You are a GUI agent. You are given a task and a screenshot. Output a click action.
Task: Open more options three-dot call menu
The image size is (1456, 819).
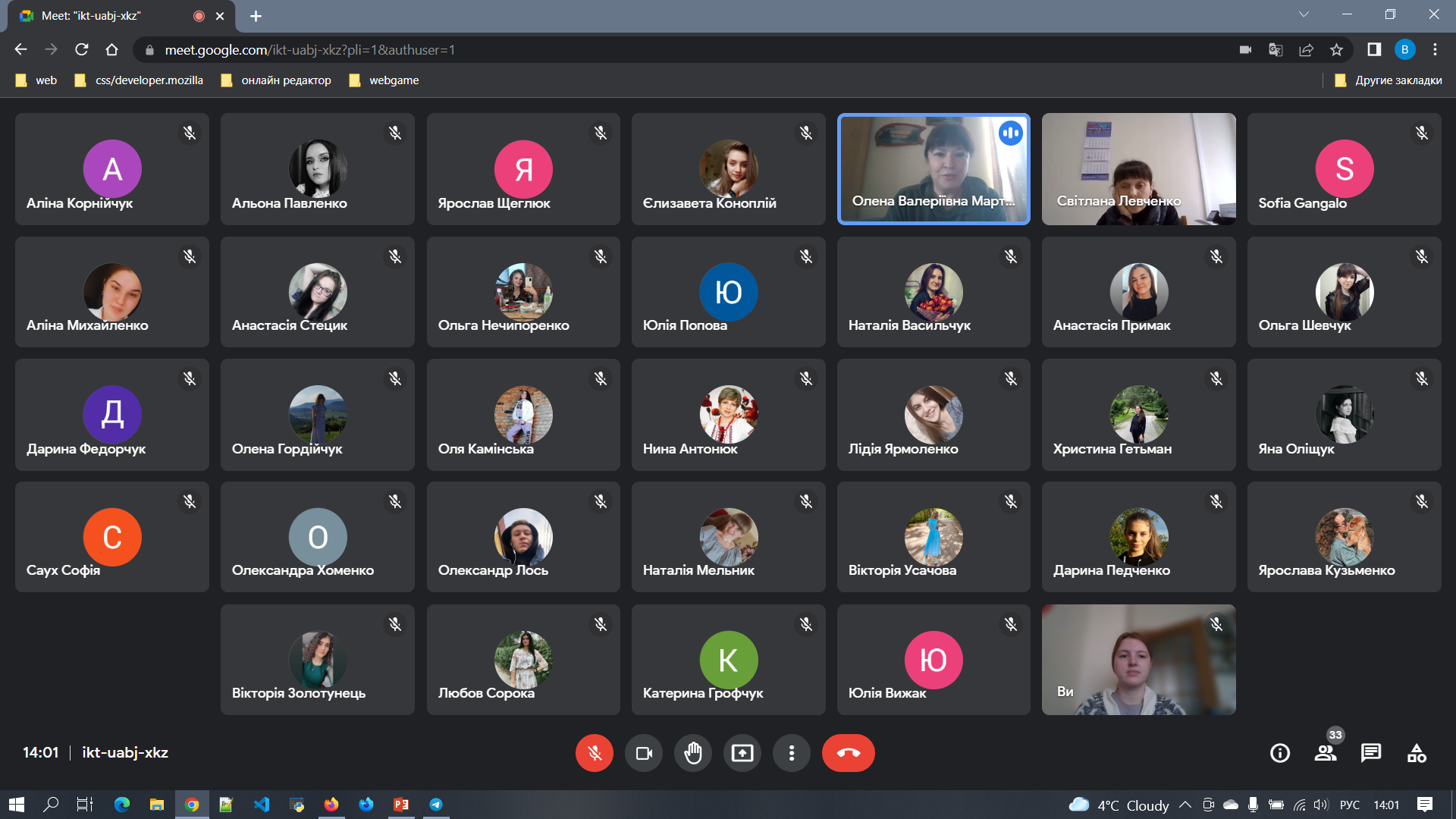click(791, 753)
